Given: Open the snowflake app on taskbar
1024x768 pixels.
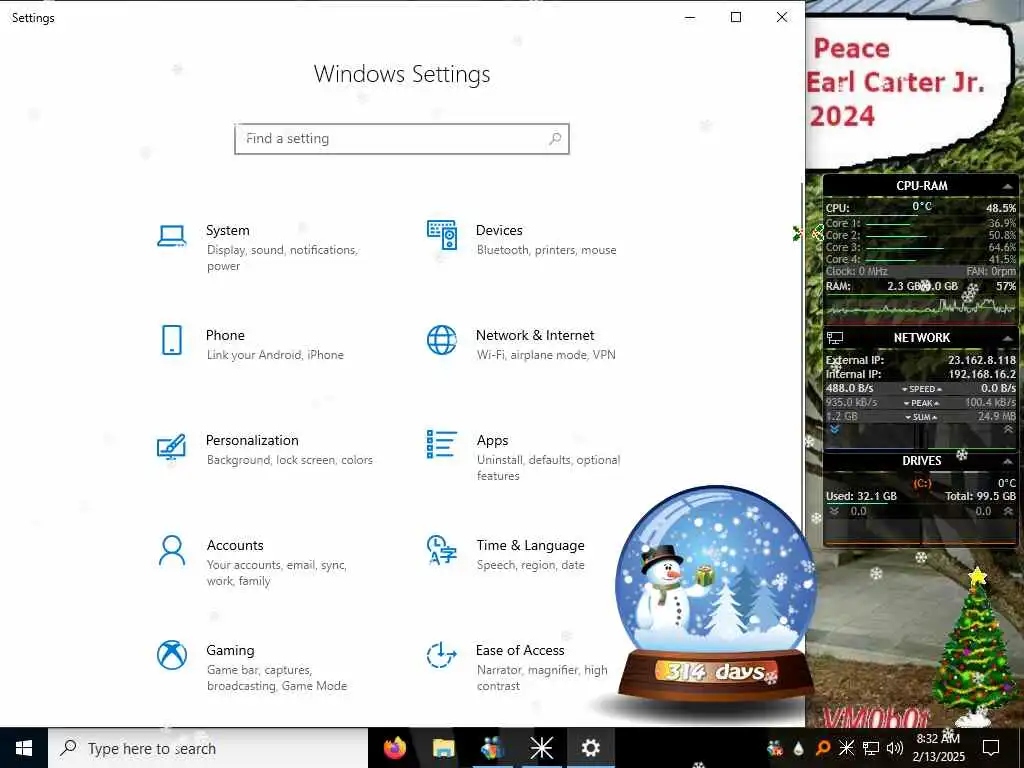Looking at the screenshot, I should pyautogui.click(x=541, y=748).
